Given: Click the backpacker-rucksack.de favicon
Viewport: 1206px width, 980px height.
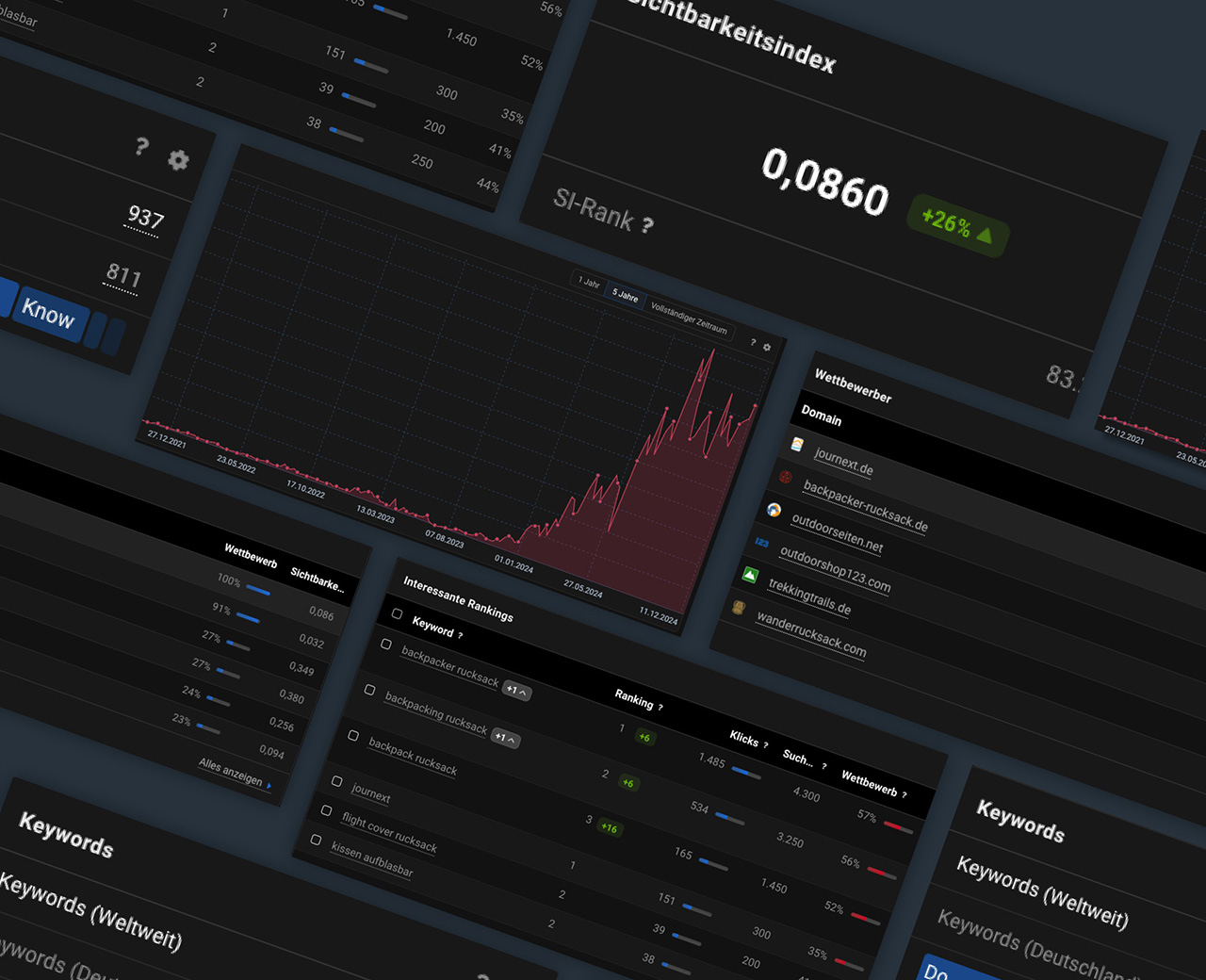Looking at the screenshot, I should [x=786, y=477].
